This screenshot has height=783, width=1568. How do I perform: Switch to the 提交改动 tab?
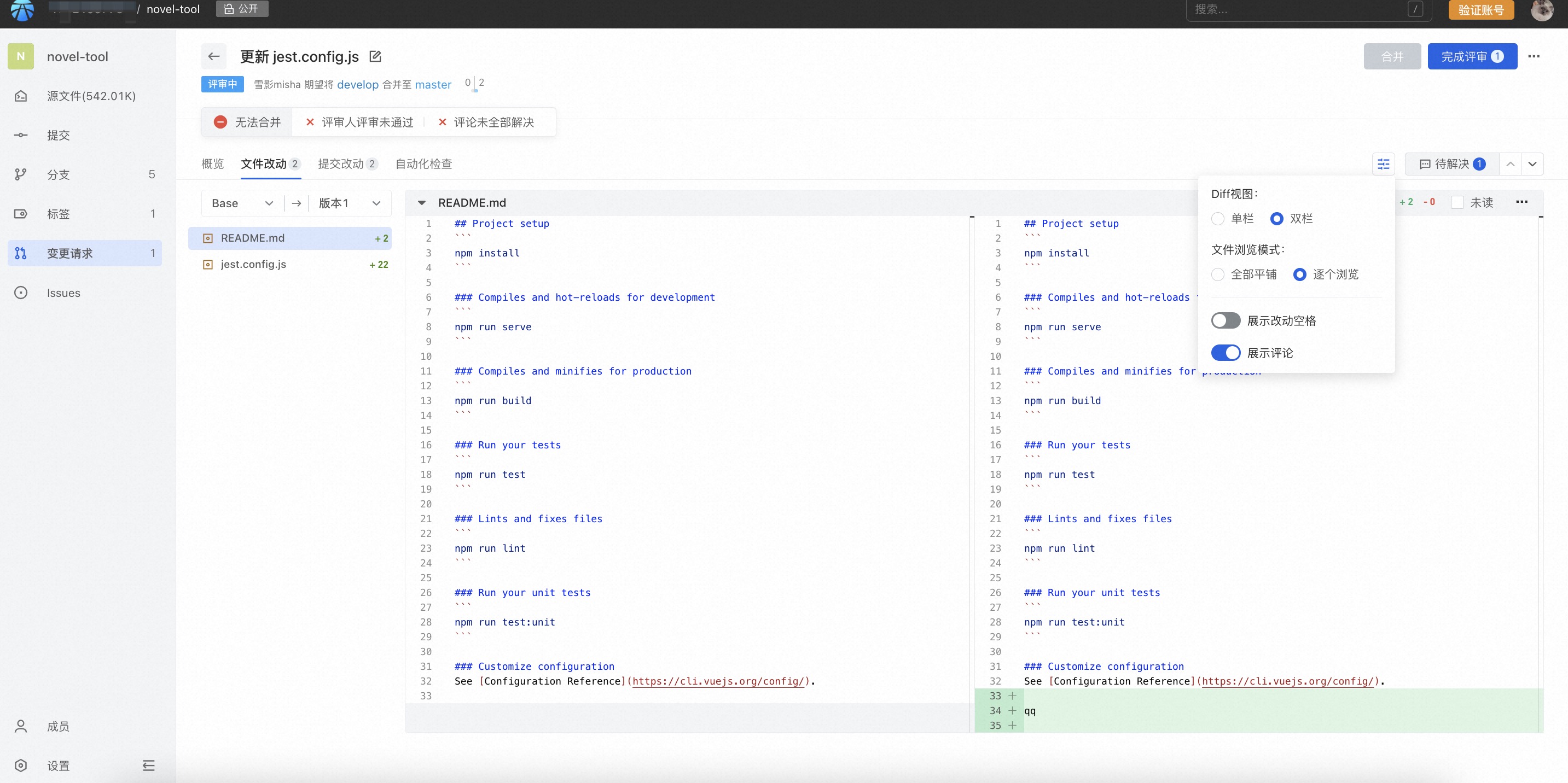[x=347, y=163]
